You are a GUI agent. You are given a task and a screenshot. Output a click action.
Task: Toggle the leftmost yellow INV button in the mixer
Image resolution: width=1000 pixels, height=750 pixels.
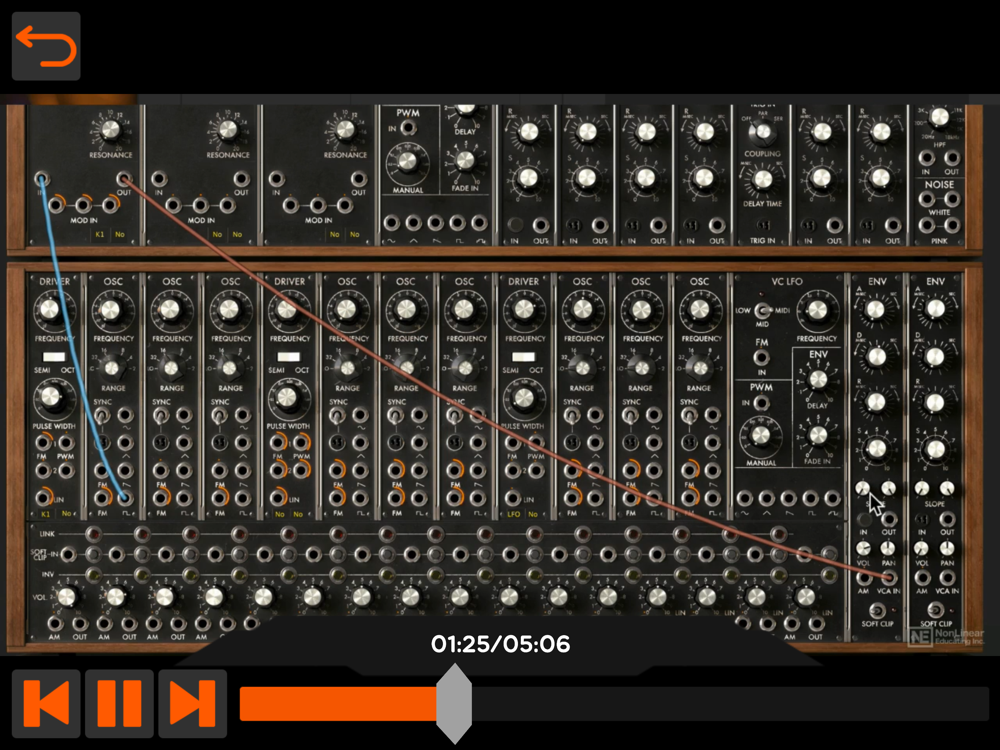[x=93, y=575]
